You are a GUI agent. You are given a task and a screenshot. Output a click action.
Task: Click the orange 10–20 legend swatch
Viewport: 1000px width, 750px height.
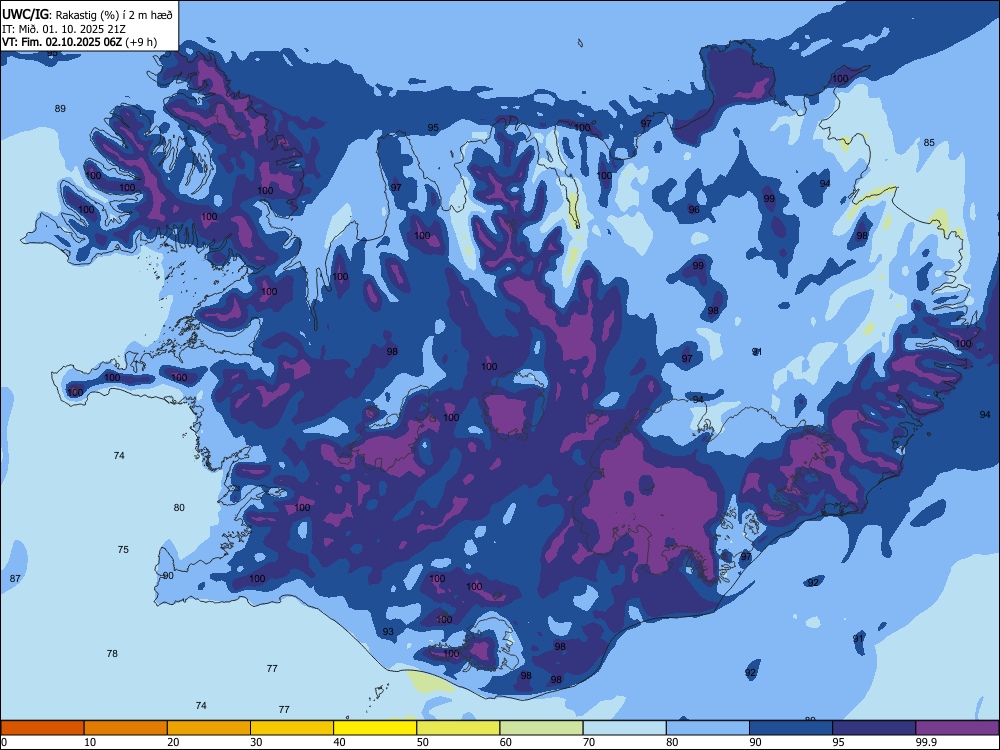tap(126, 728)
